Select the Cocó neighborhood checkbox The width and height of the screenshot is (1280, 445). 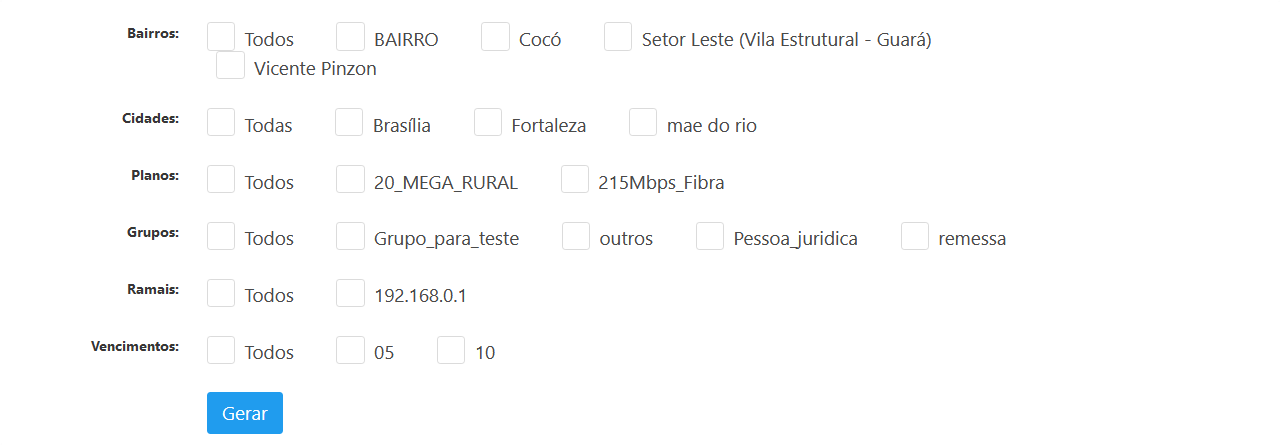tap(495, 37)
